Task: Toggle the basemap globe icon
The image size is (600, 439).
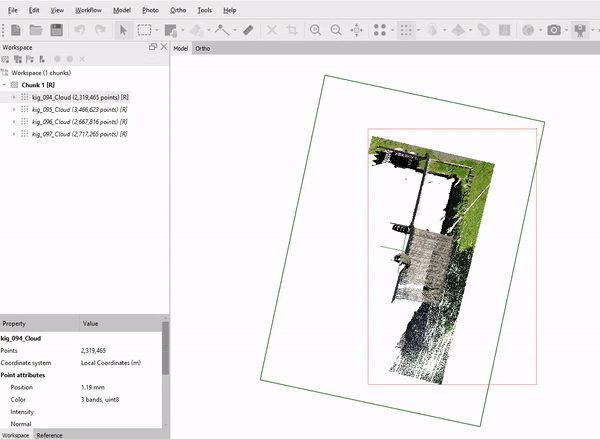Action: click(528, 30)
